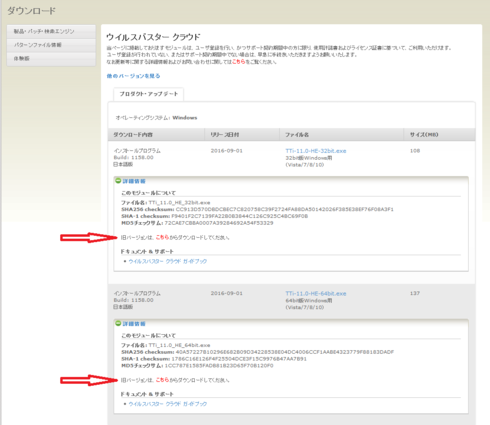Click red こちら link in the intro paragraph
490x425 pixels.
pos(238,62)
